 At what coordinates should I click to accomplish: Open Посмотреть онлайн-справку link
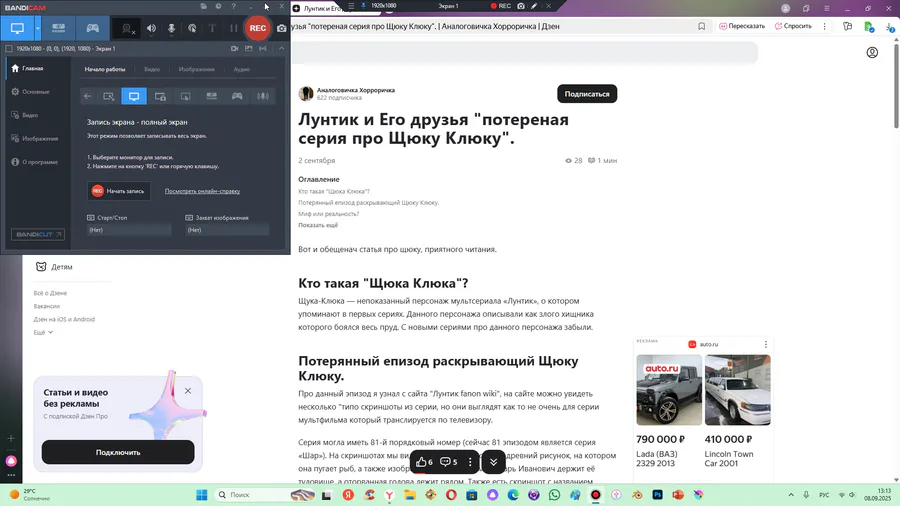click(x=202, y=191)
